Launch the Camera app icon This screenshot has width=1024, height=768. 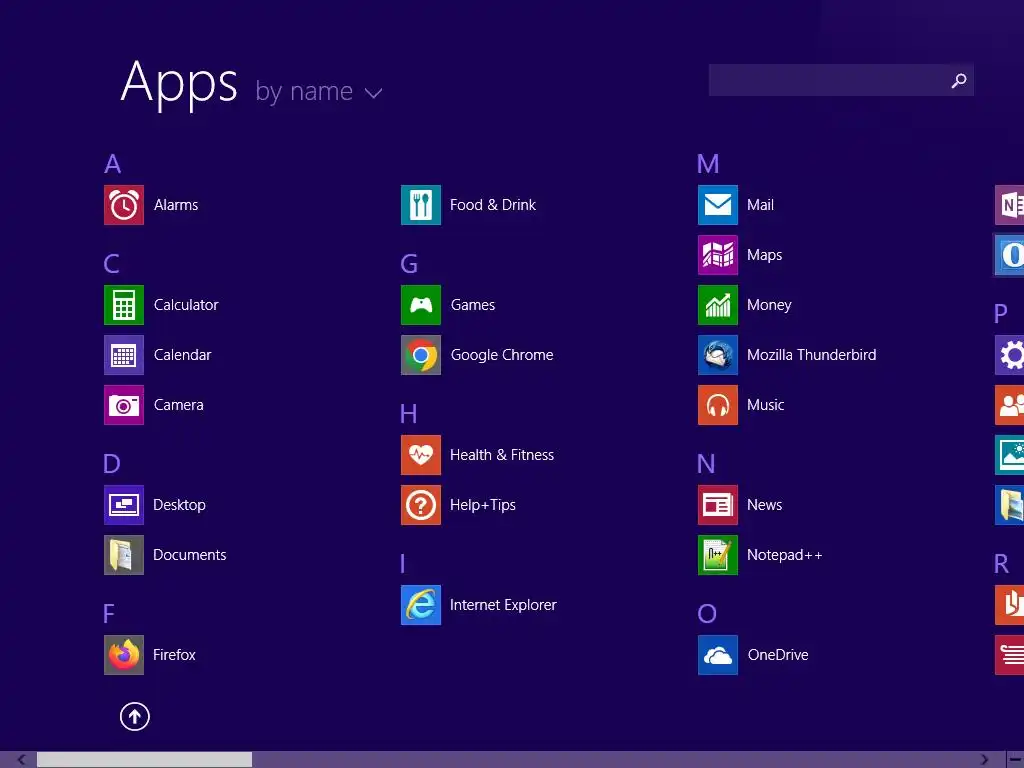123,405
